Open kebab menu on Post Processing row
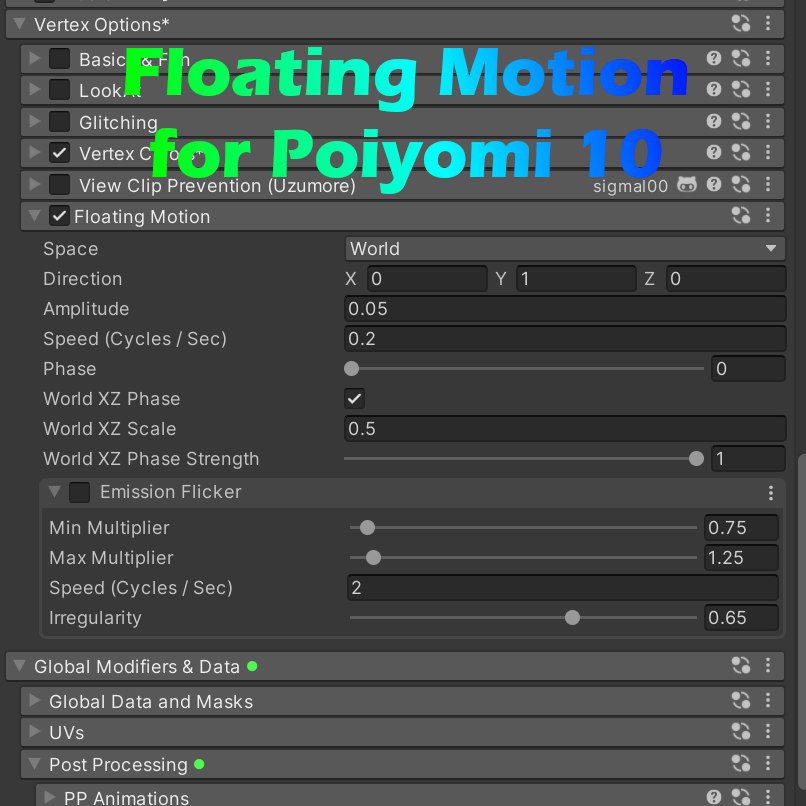 click(767, 764)
